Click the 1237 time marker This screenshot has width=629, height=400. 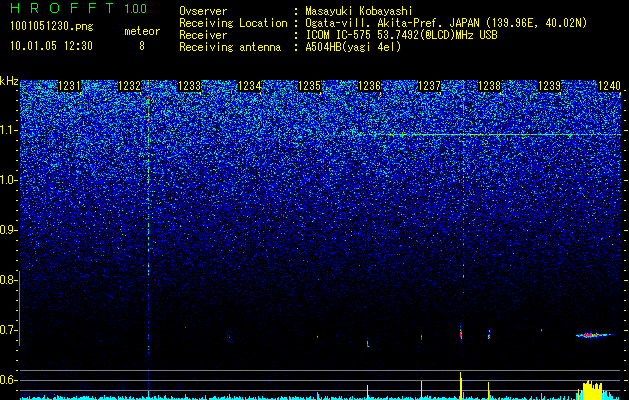tap(429, 86)
